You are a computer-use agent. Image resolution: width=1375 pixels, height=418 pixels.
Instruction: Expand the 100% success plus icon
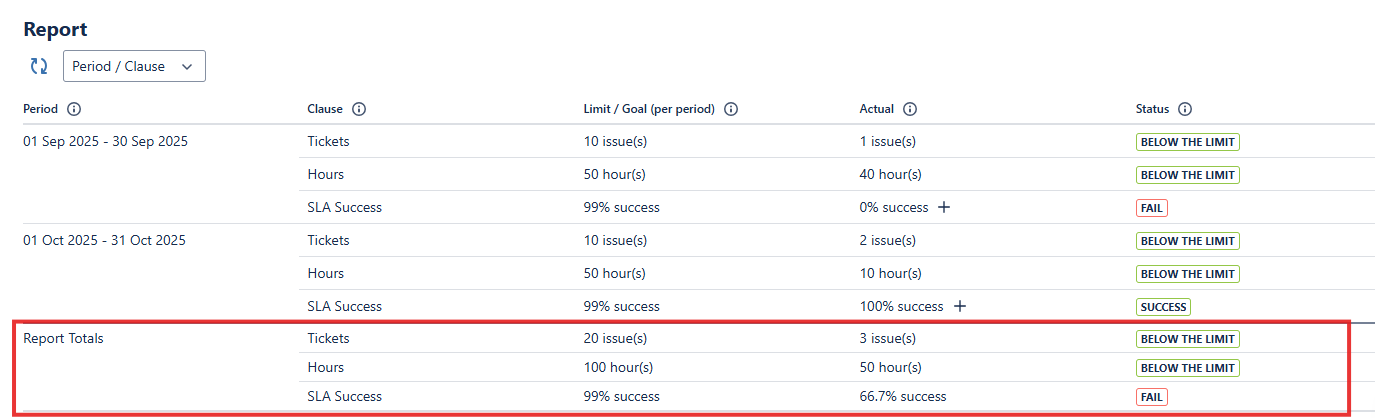point(959,307)
